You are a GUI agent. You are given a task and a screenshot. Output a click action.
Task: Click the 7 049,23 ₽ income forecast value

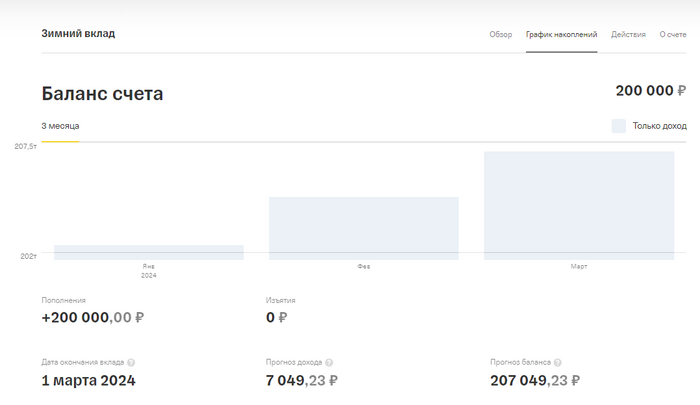[x=302, y=380]
